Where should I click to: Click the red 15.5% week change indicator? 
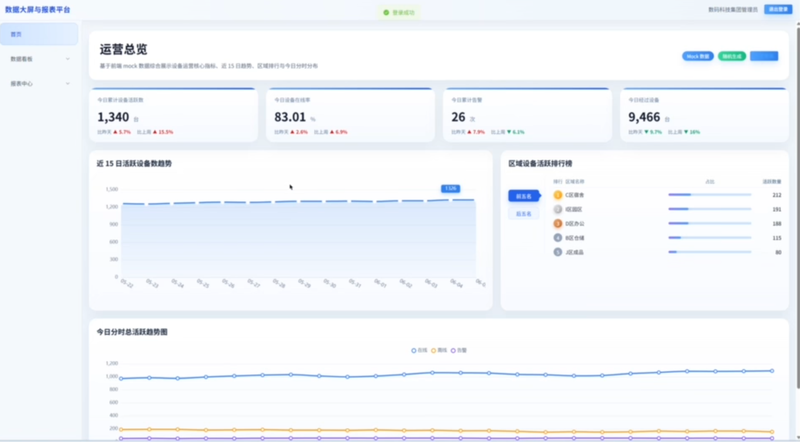coord(163,132)
